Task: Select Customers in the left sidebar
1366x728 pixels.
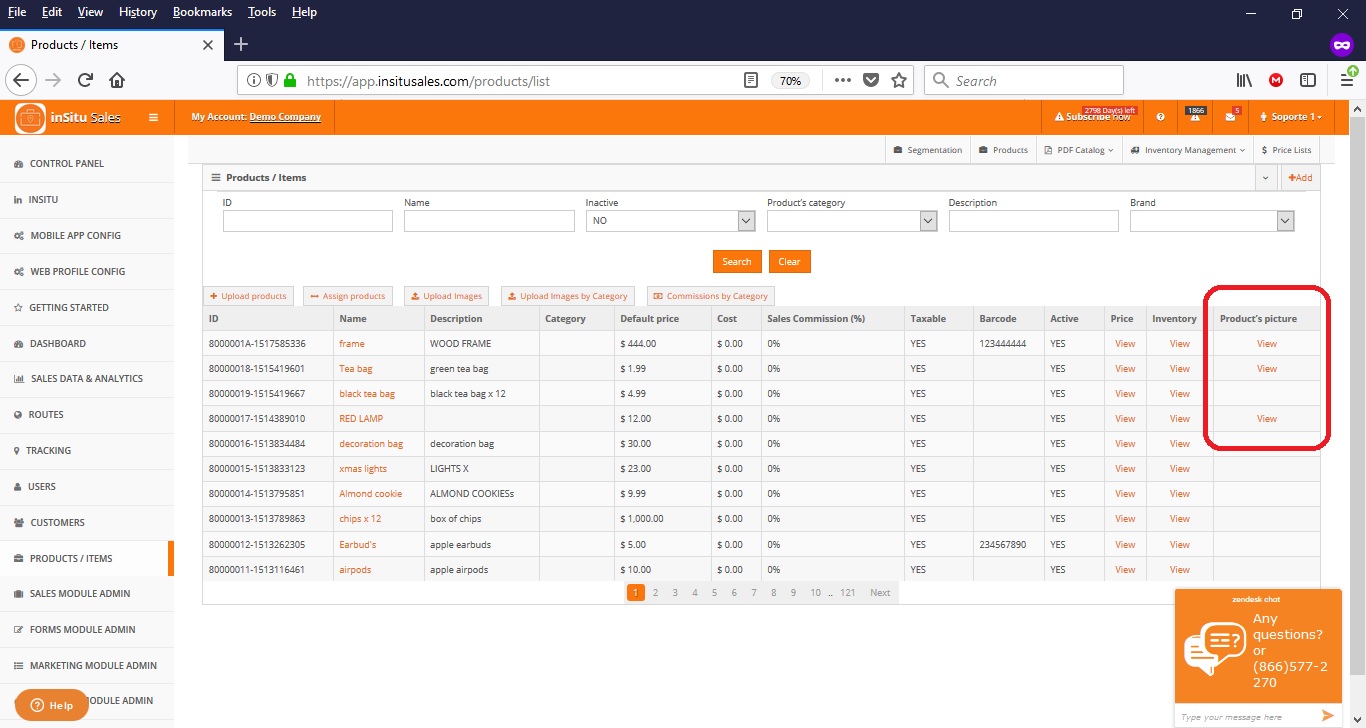Action: (57, 522)
